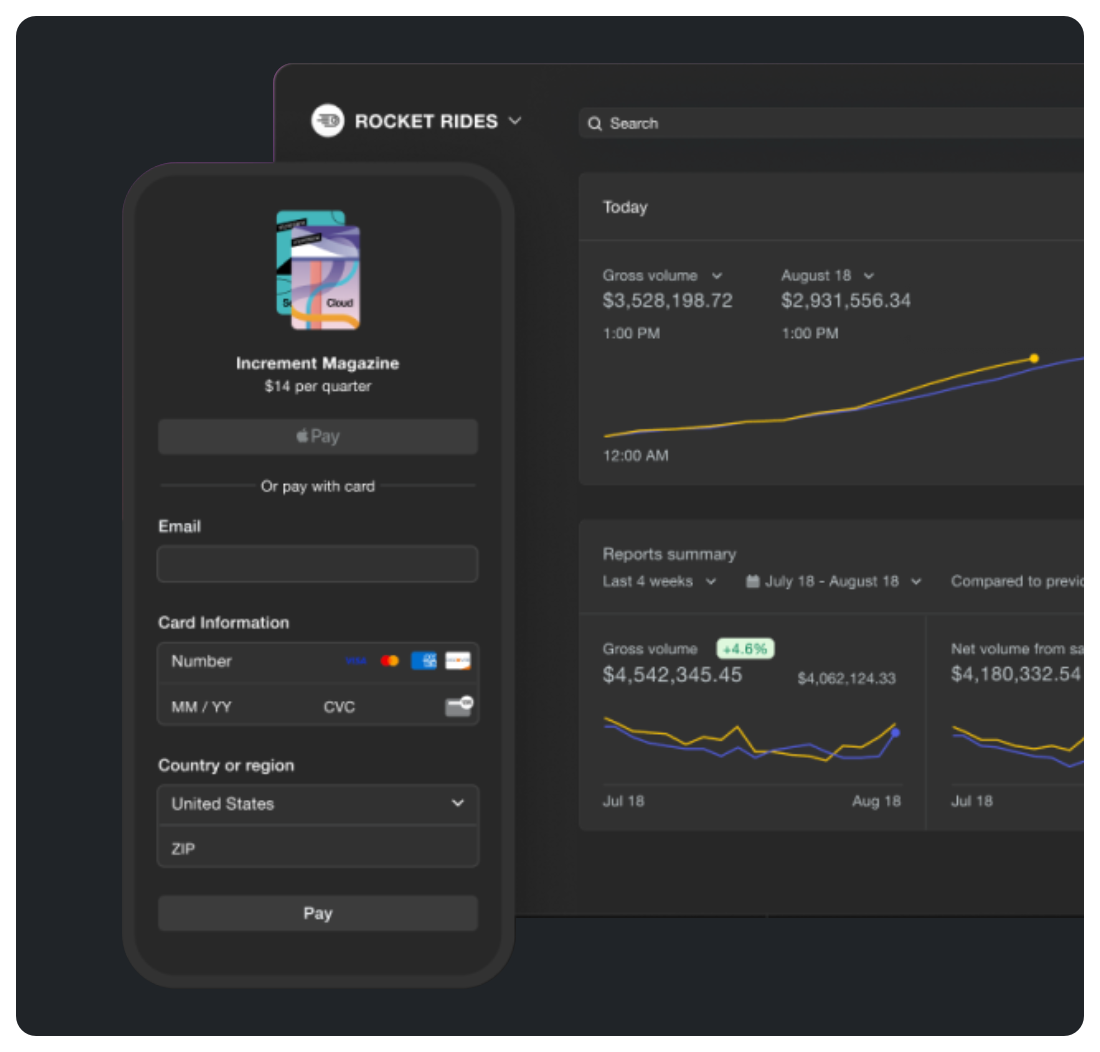Viewport: 1100px width, 1052px height.
Task: Click the Increment Magazine title
Action: coord(318,363)
